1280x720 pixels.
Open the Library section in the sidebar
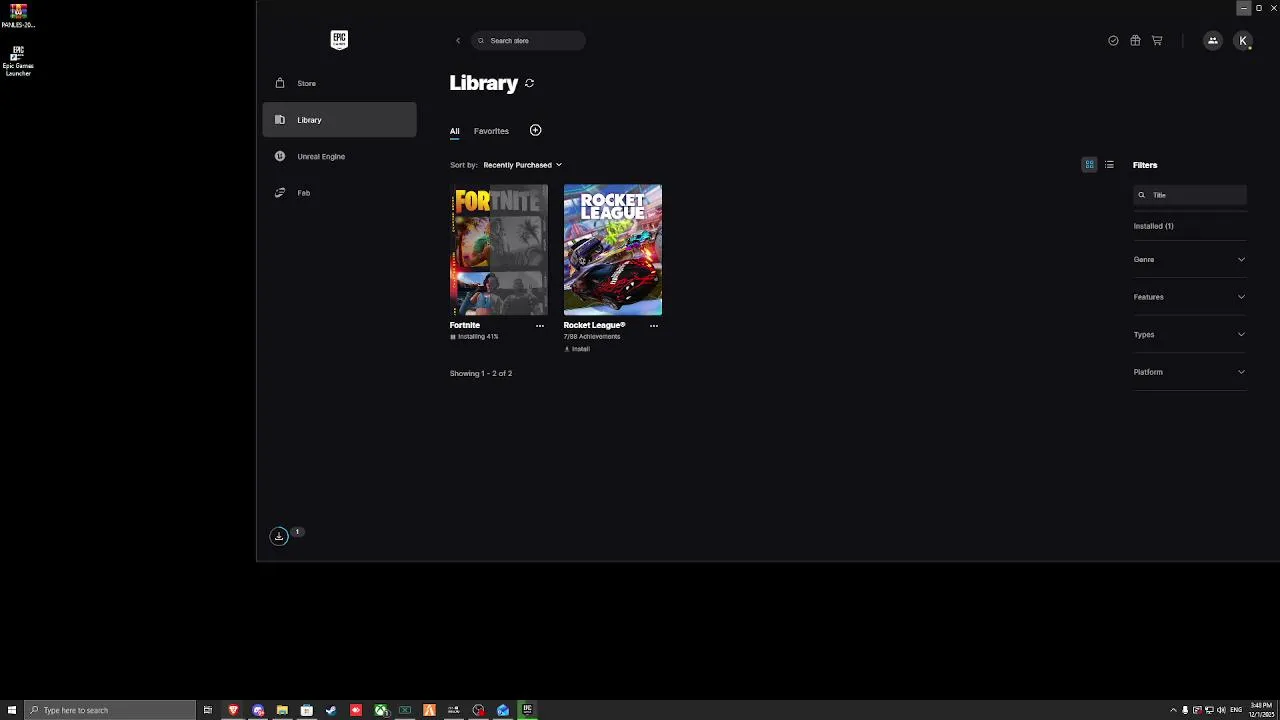click(x=339, y=120)
